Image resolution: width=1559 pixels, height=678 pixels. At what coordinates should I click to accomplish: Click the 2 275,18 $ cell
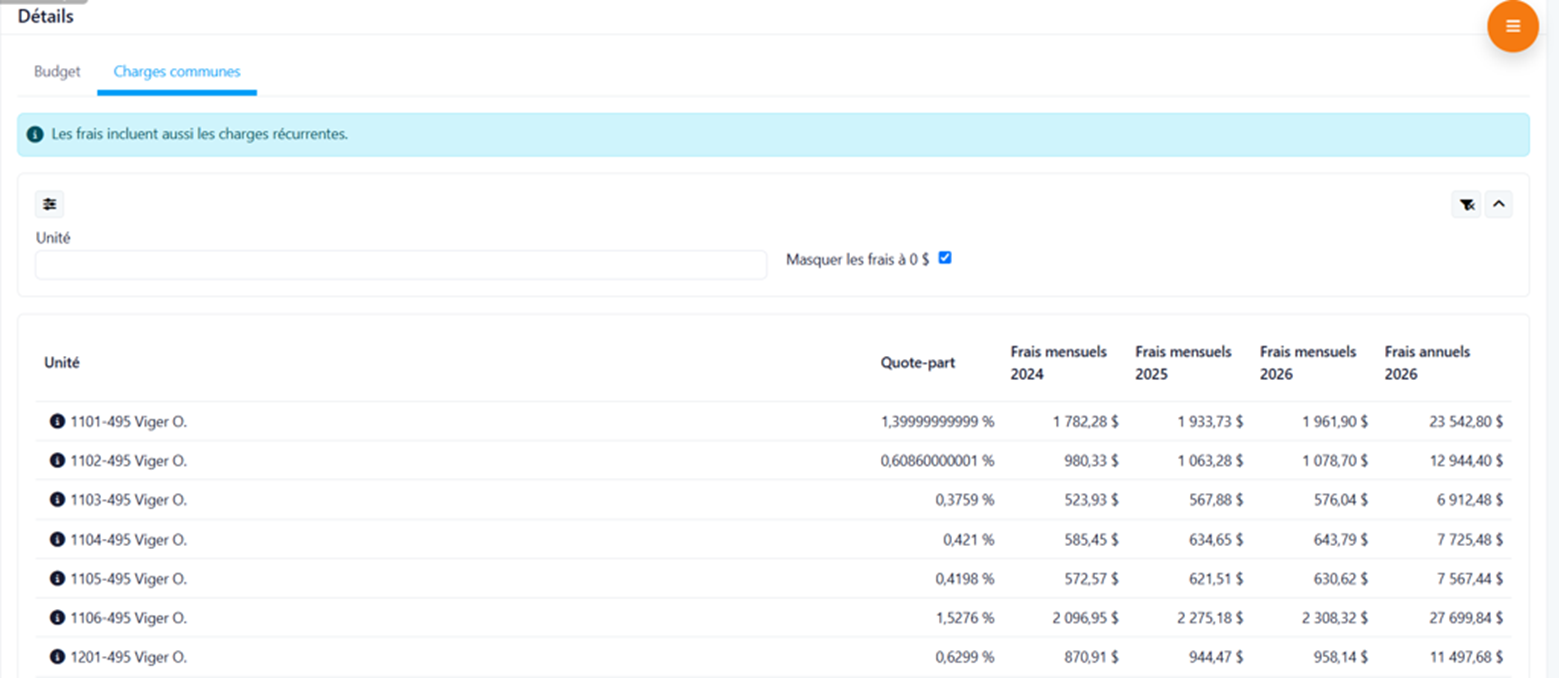[1210, 618]
